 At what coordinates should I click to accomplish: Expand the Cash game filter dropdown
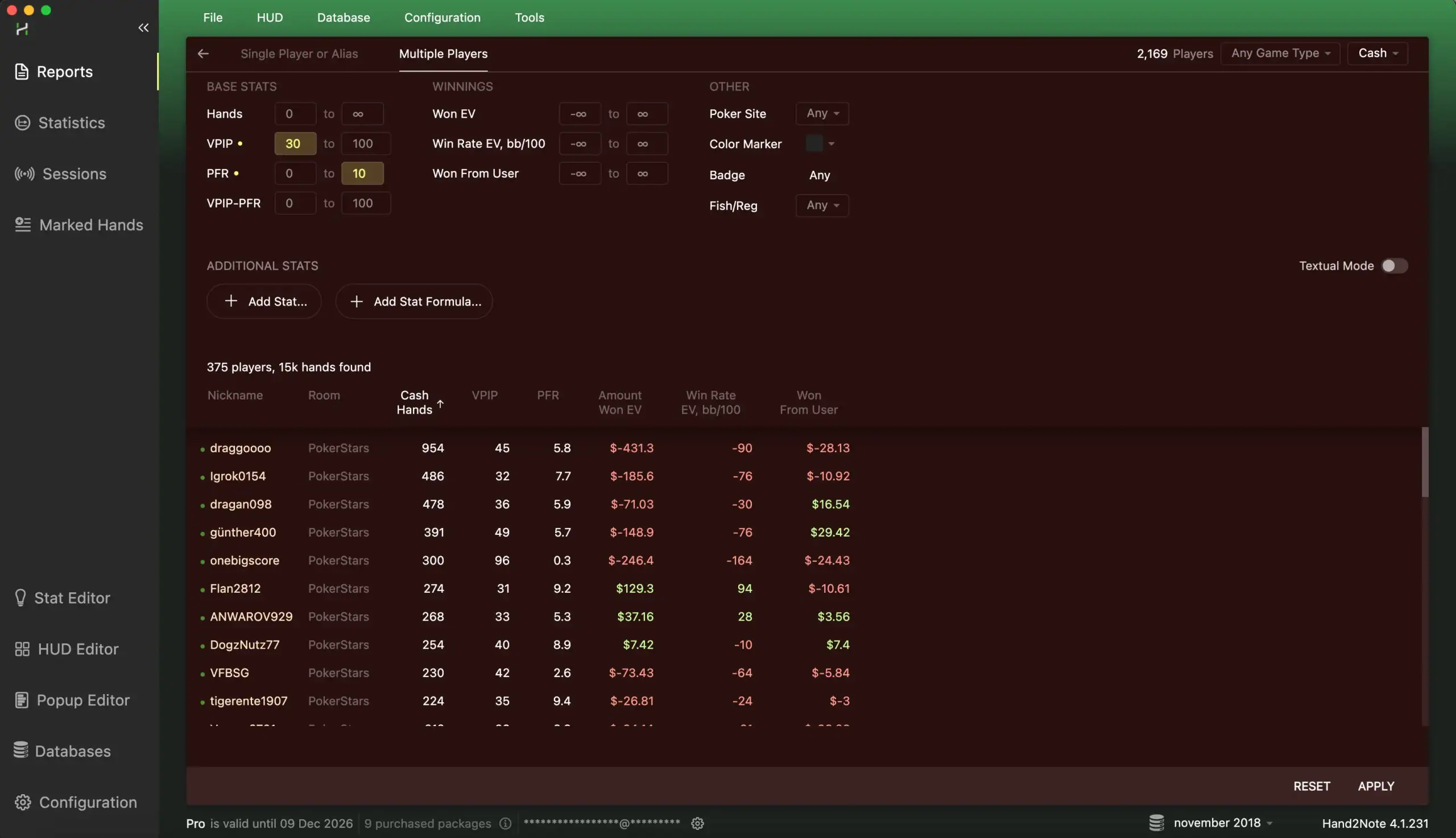click(x=1376, y=53)
